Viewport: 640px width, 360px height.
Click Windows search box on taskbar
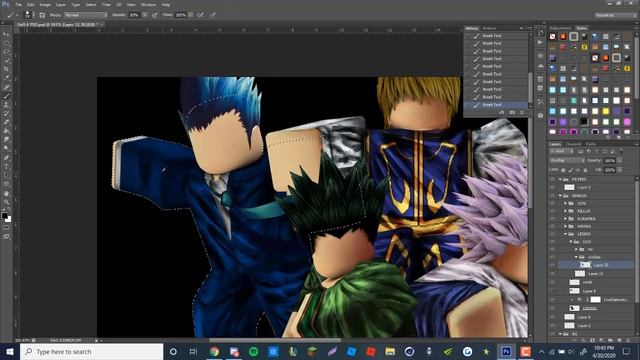[x=92, y=351]
